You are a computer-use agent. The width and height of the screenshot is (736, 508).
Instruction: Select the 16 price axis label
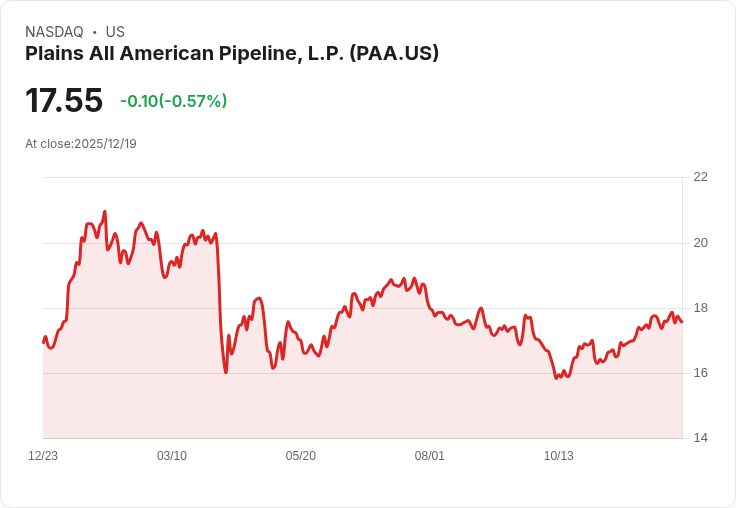(700, 373)
